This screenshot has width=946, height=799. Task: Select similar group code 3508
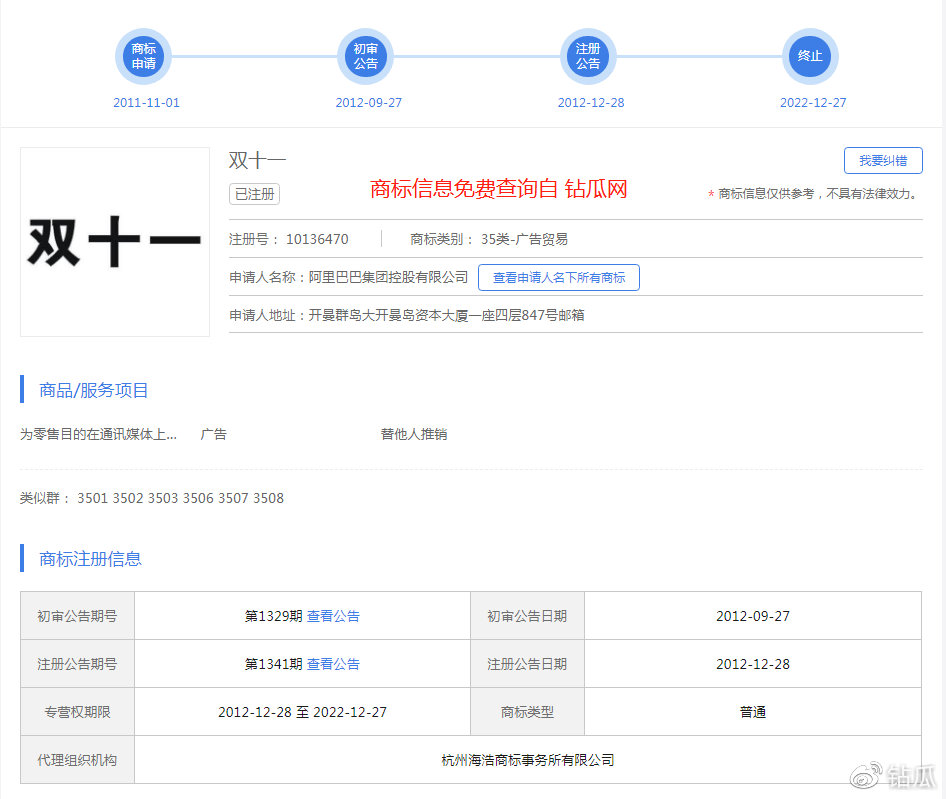(x=268, y=498)
